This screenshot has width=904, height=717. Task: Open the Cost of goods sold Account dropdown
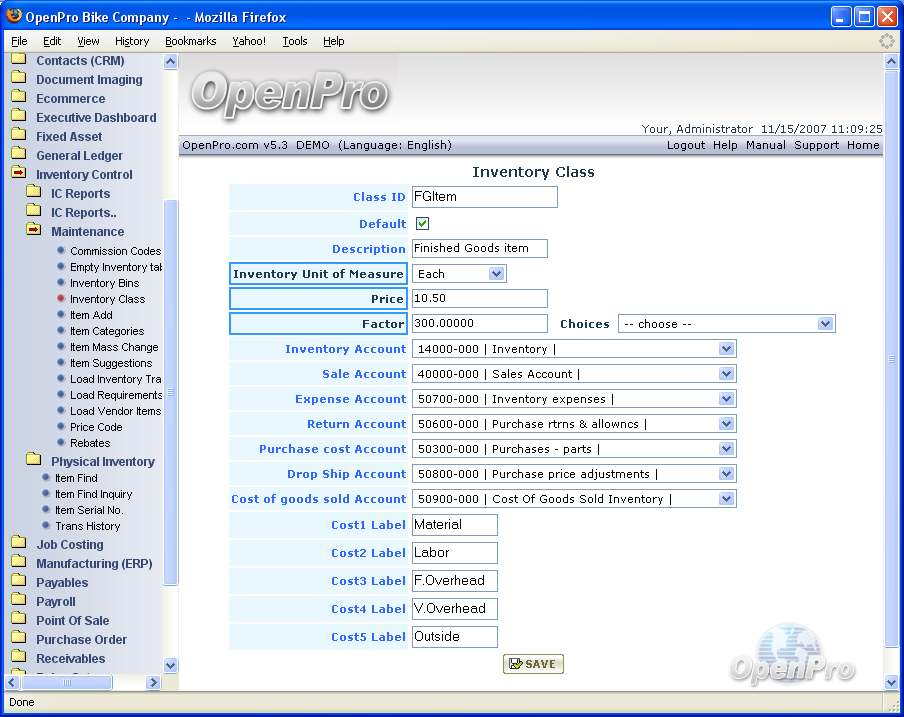(726, 499)
